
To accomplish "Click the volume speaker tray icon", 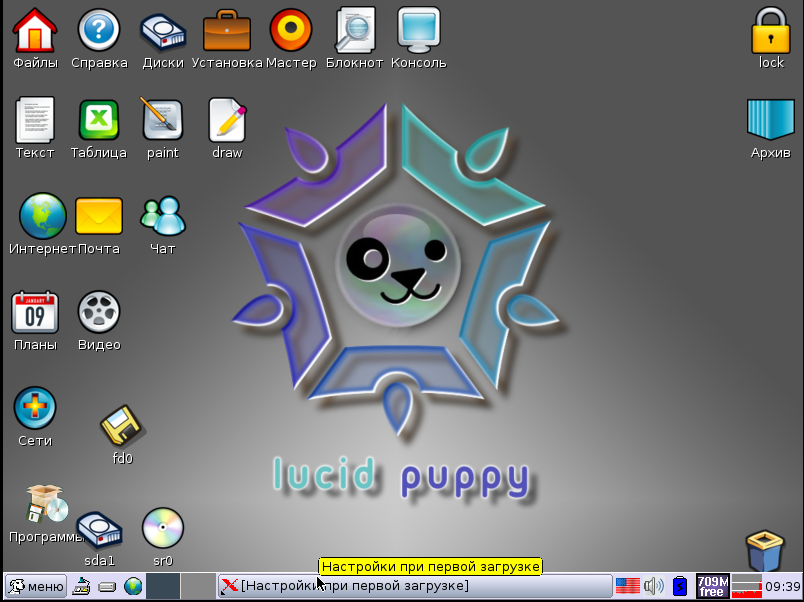I will pos(654,586).
